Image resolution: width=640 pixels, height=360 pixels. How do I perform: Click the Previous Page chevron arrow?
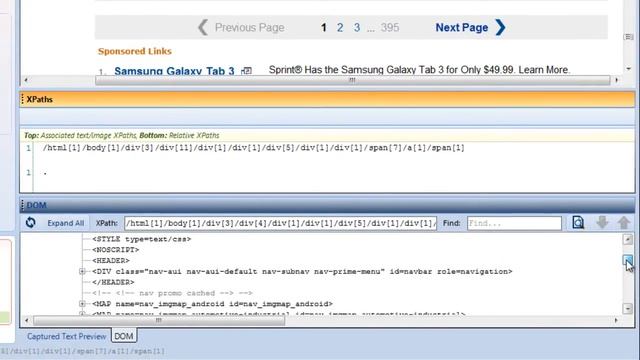point(203,27)
